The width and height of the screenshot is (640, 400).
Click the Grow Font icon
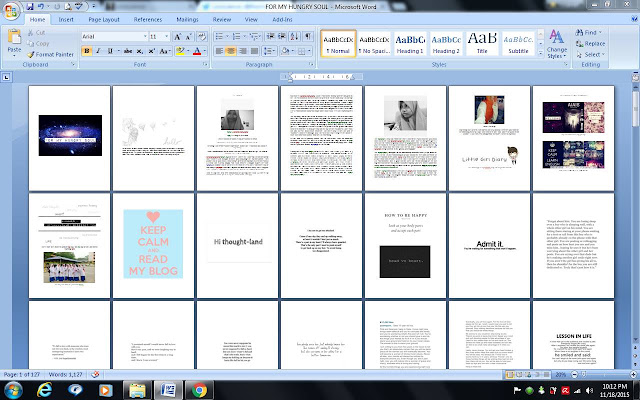pos(178,37)
